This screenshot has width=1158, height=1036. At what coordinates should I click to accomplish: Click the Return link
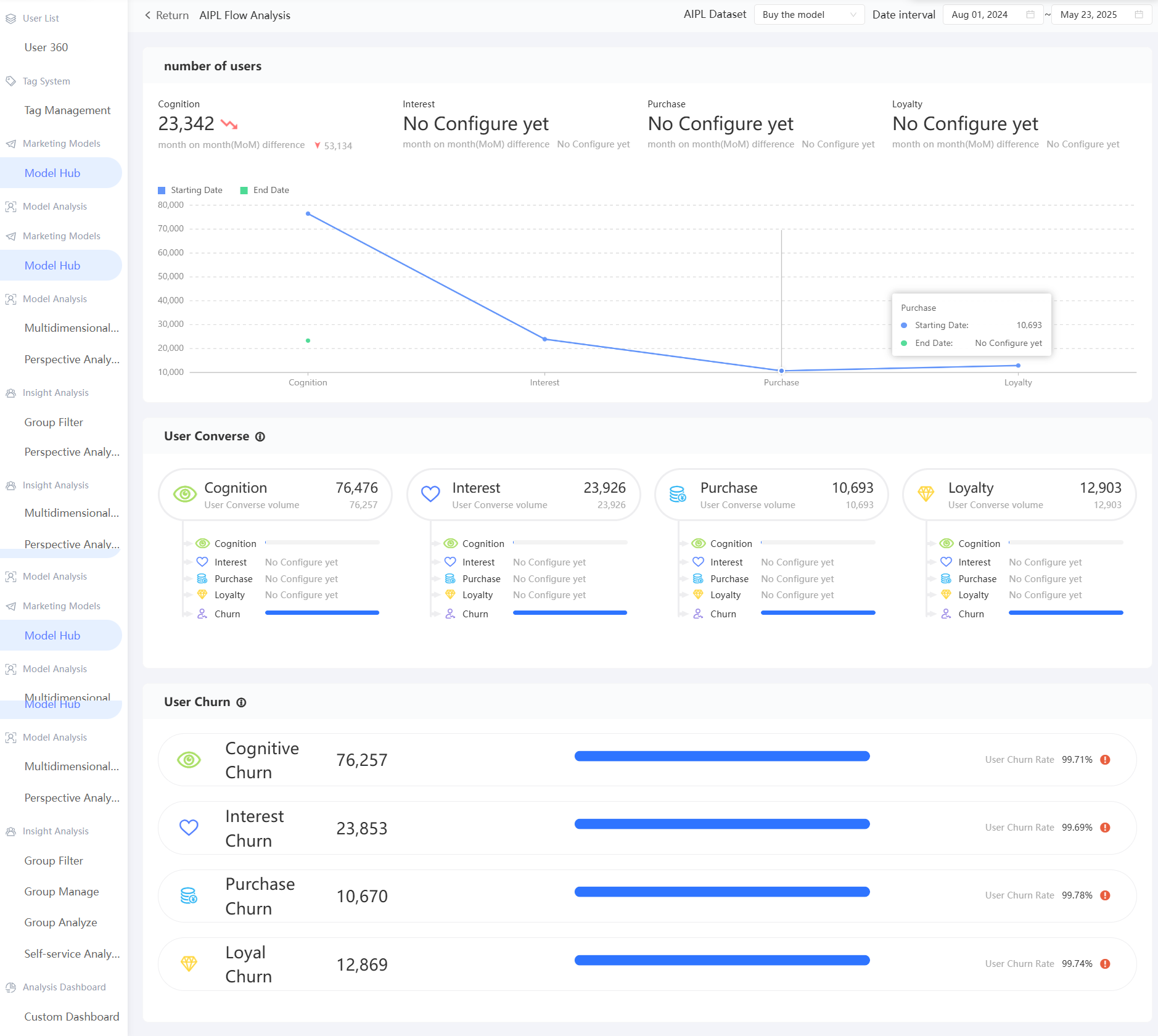(x=166, y=15)
